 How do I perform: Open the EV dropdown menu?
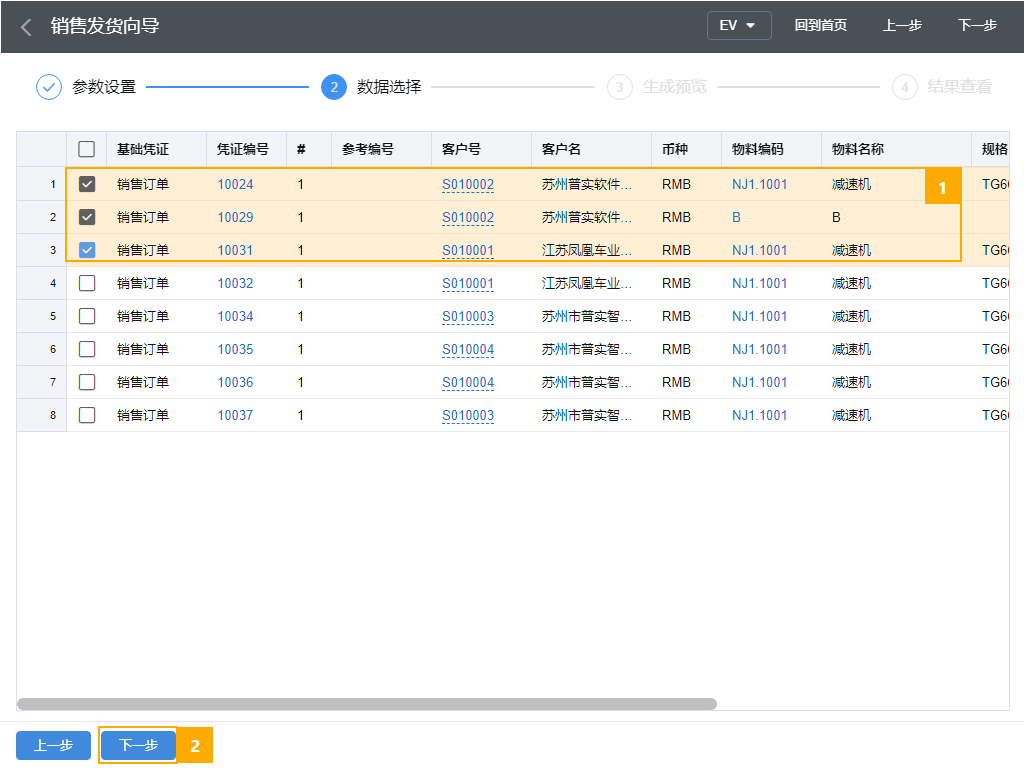(x=739, y=25)
